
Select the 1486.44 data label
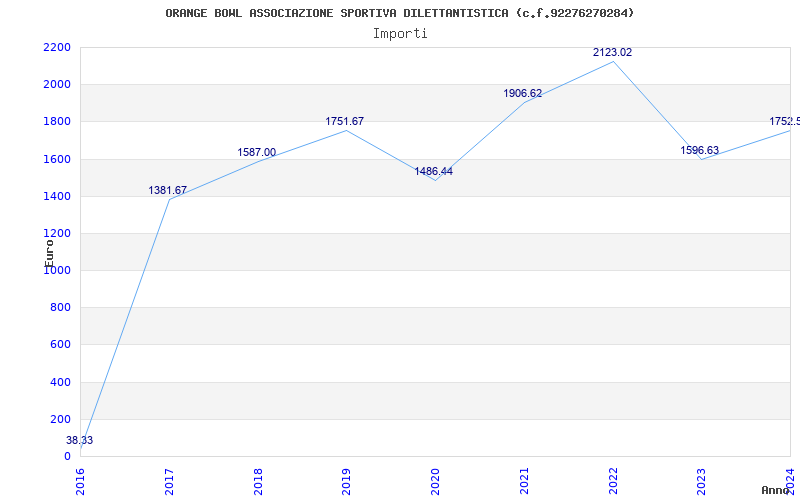[x=434, y=171]
